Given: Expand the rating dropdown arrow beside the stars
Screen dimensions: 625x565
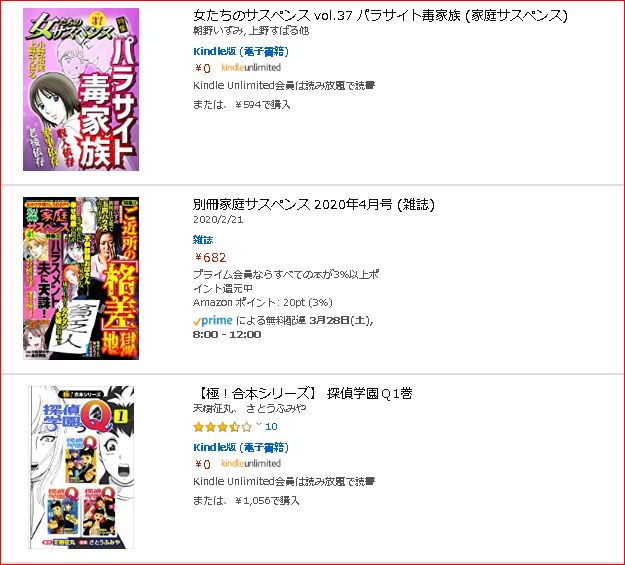Looking at the screenshot, I should [x=259, y=425].
